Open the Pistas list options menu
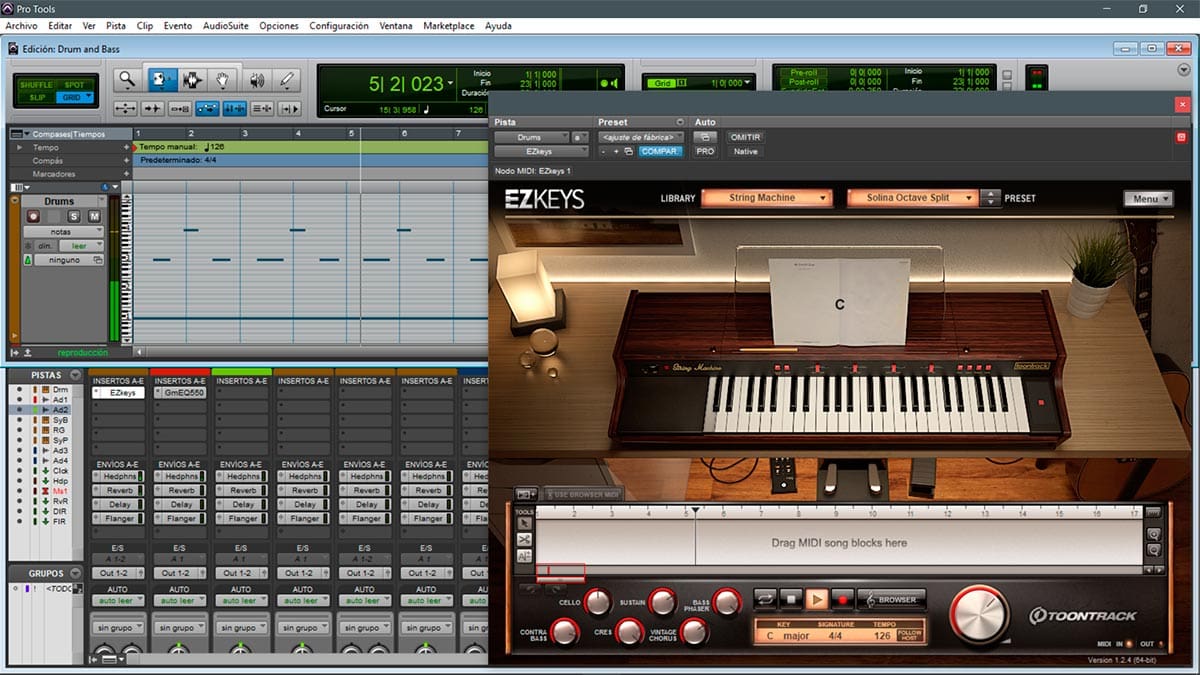 pos(74,375)
